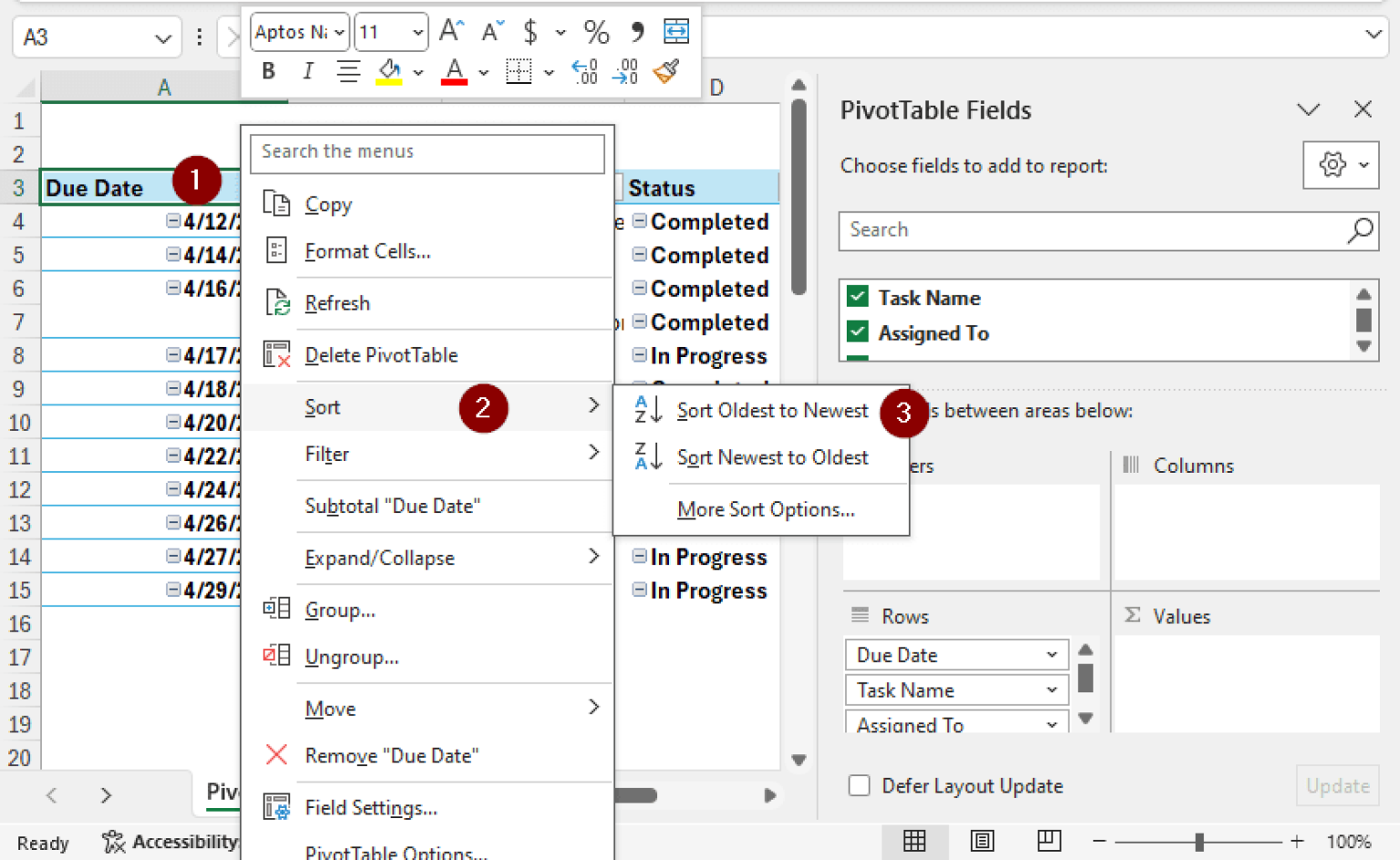Click the Italic formatting icon

coord(308,71)
